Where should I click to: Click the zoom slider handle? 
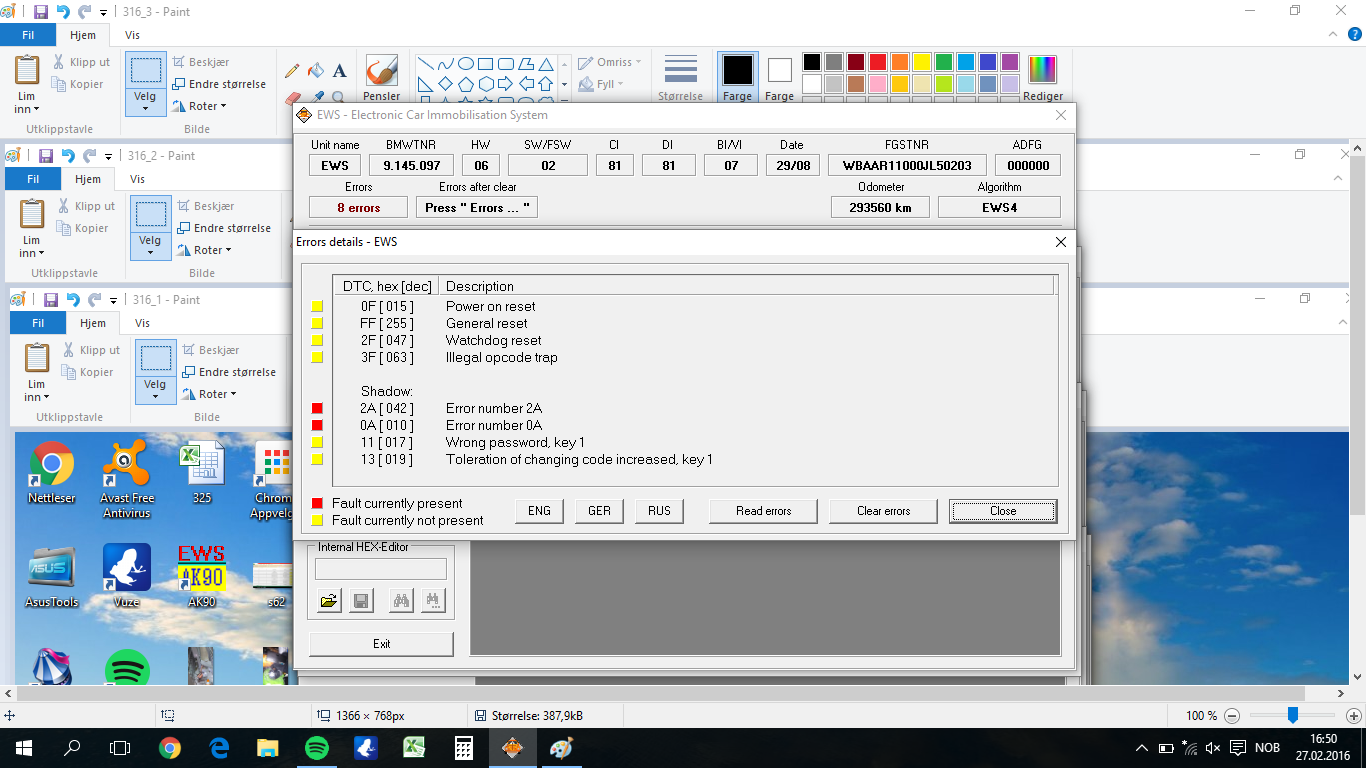coord(1293,715)
